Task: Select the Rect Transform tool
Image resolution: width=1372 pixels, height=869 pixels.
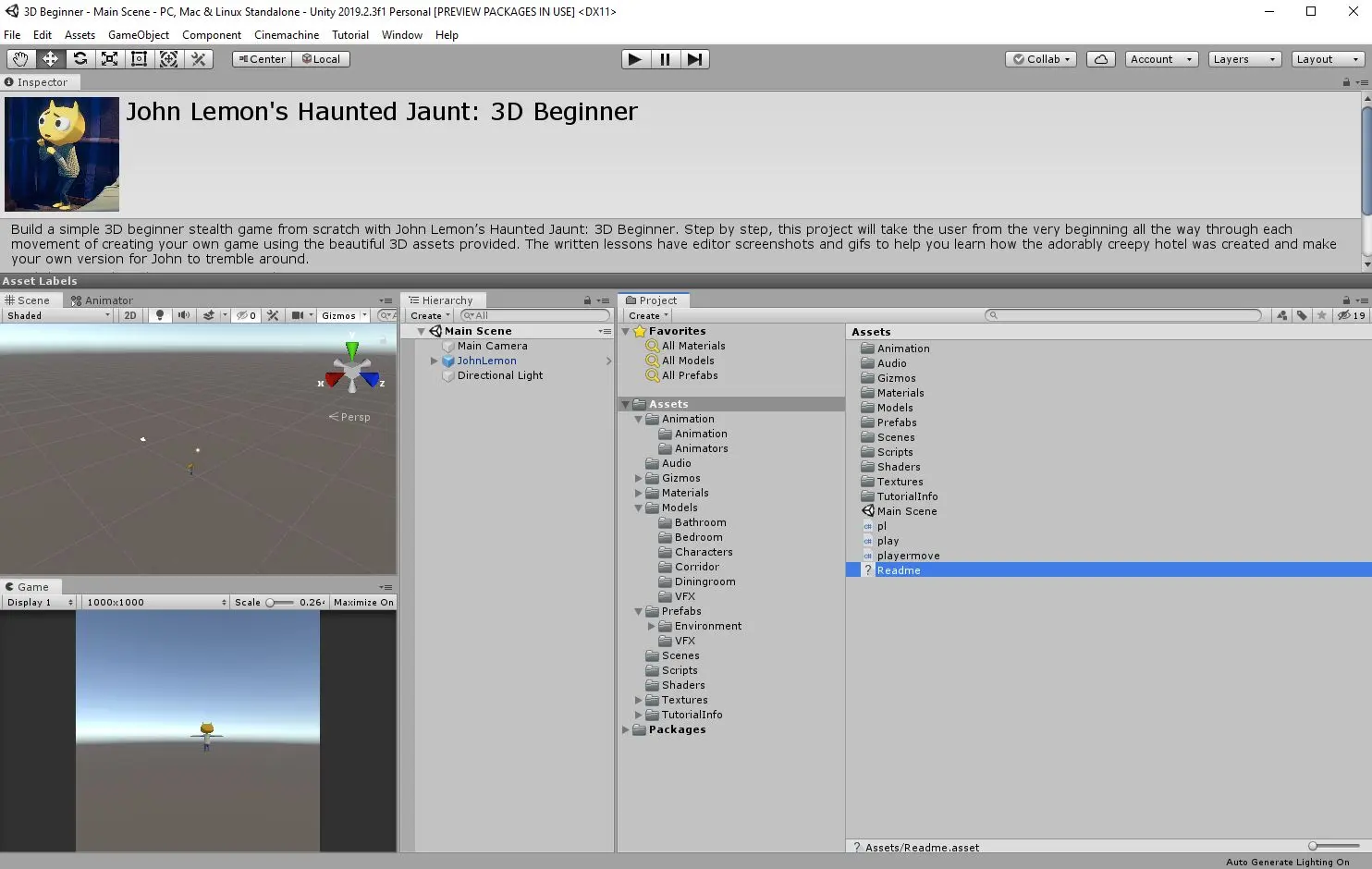Action: coord(139,58)
